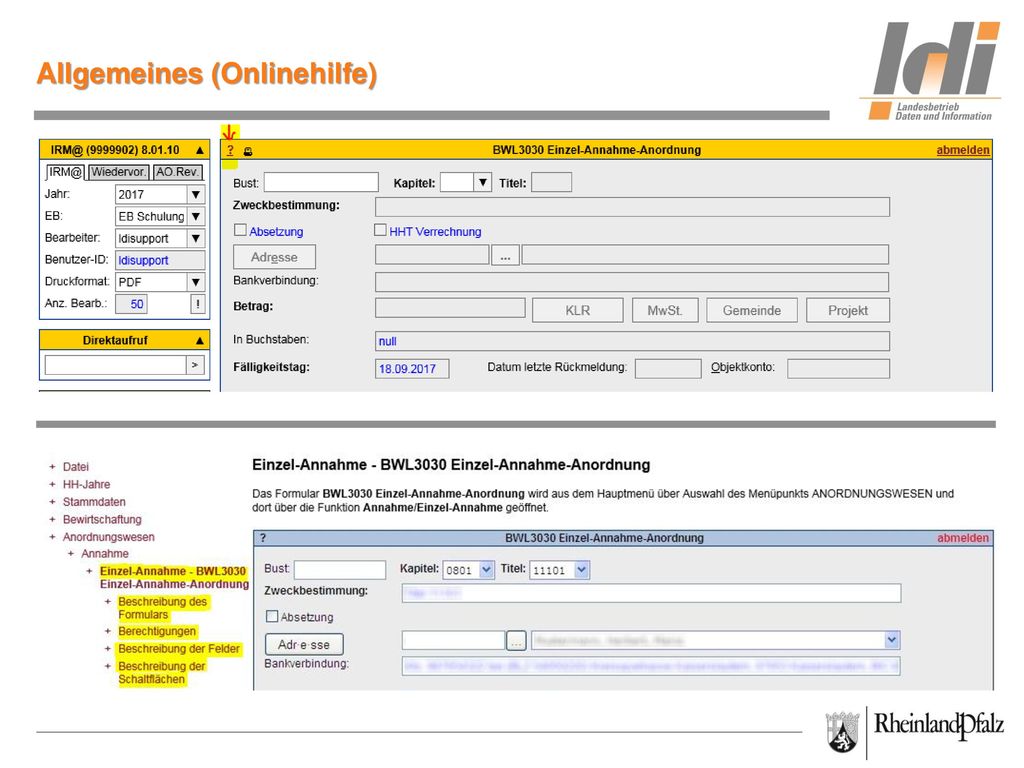Select Annahme in the help tree
1024x768 pixels.
point(104,554)
